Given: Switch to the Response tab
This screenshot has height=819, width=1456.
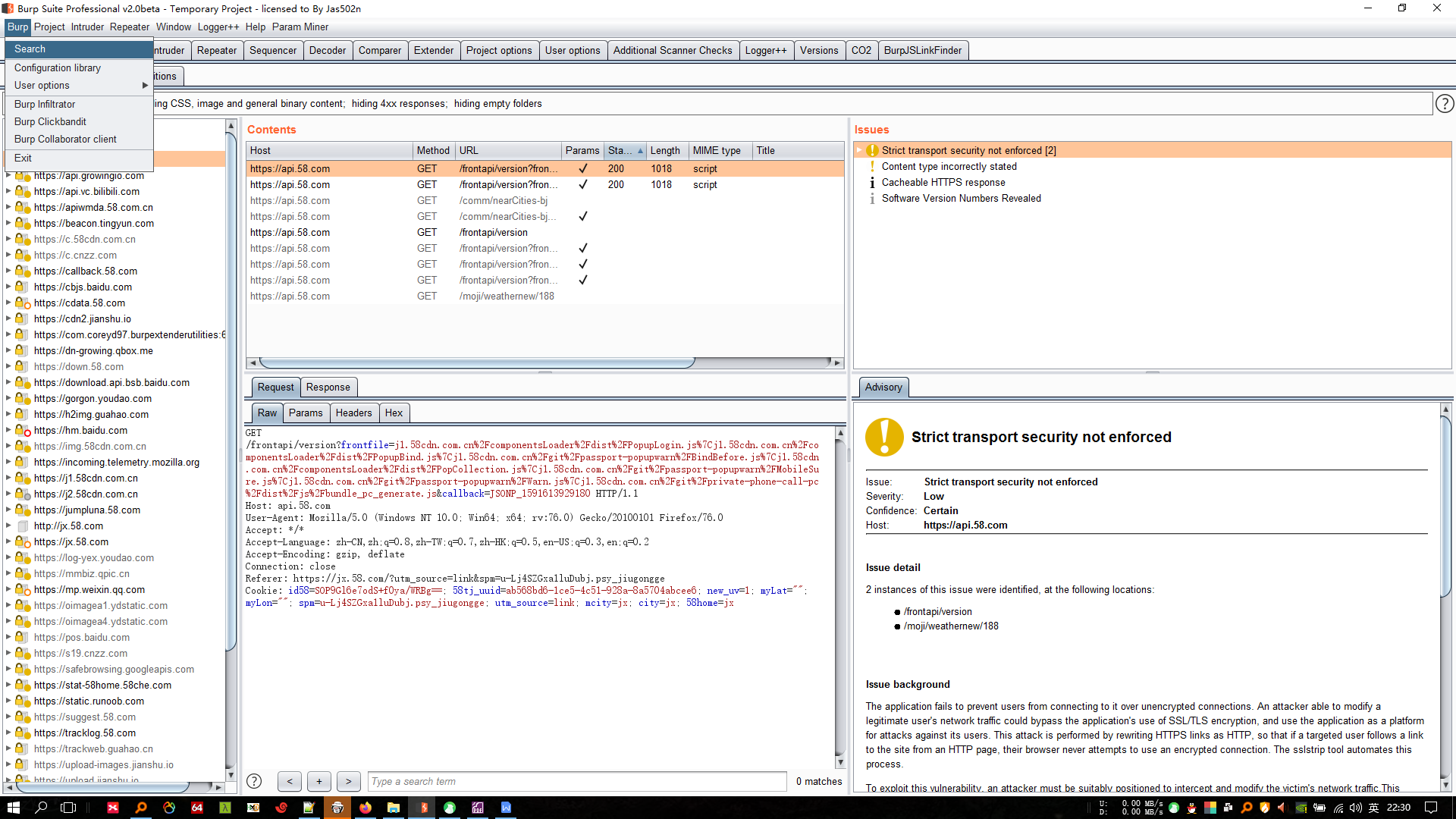Looking at the screenshot, I should pos(328,388).
